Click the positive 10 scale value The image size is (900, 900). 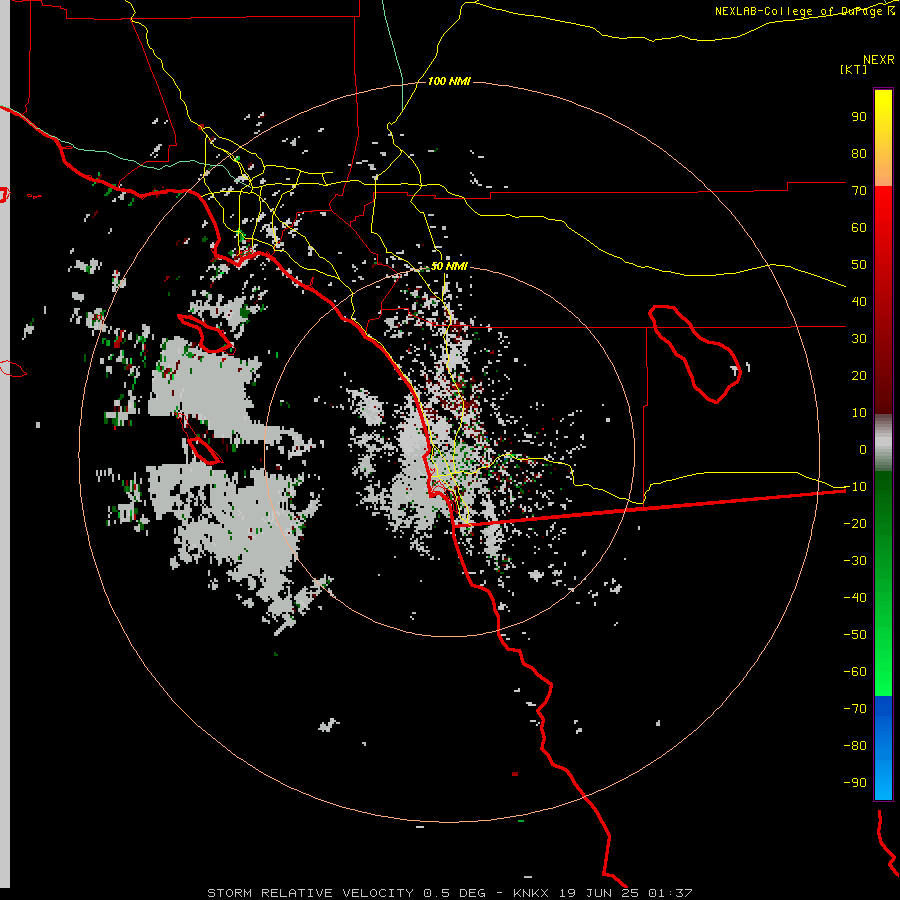859,413
